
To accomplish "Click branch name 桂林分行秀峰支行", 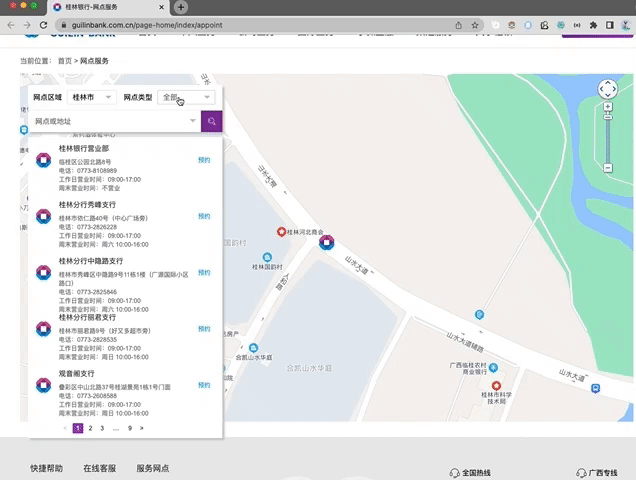I will click(x=87, y=205).
